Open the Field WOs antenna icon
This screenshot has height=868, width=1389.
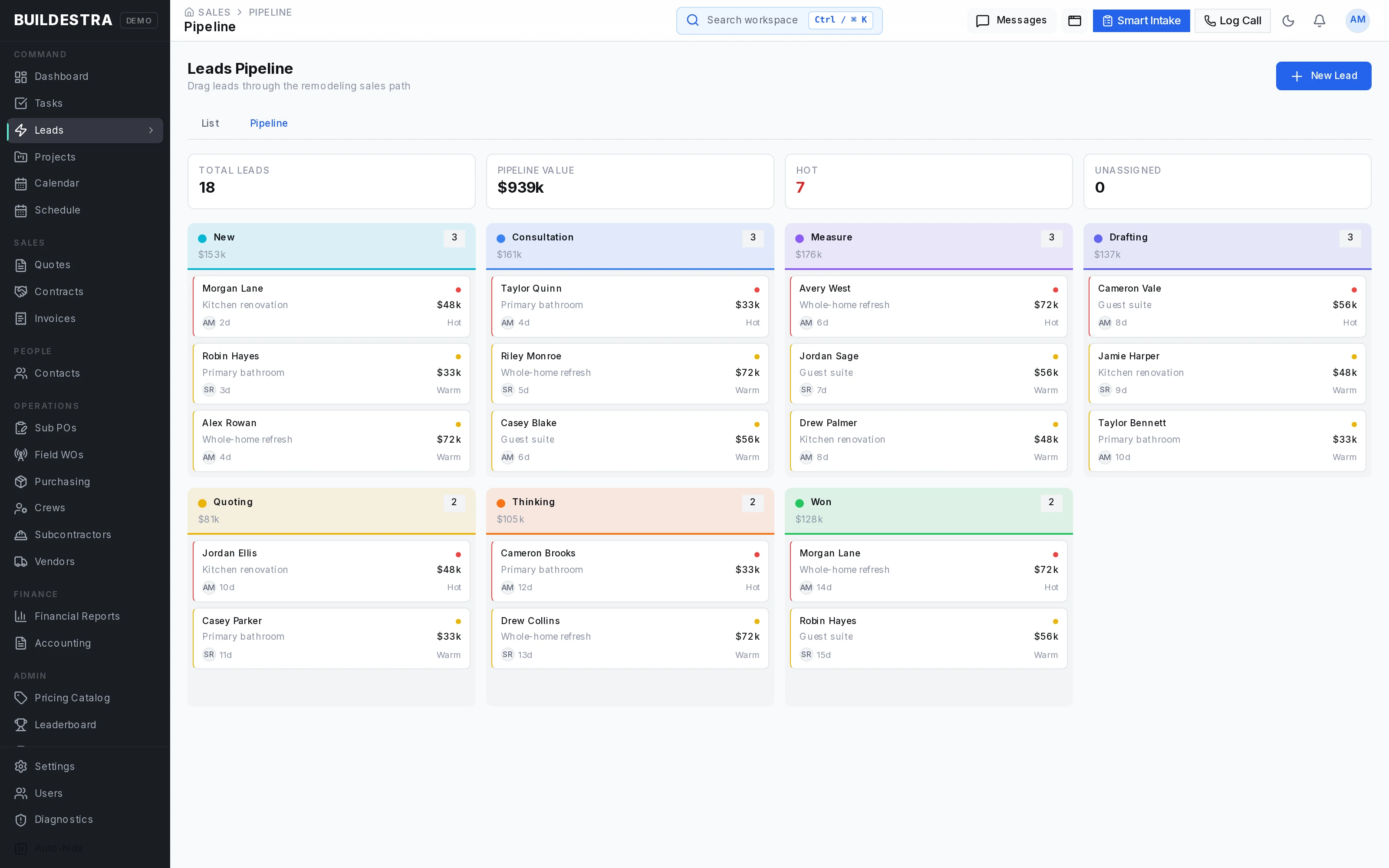point(21,455)
